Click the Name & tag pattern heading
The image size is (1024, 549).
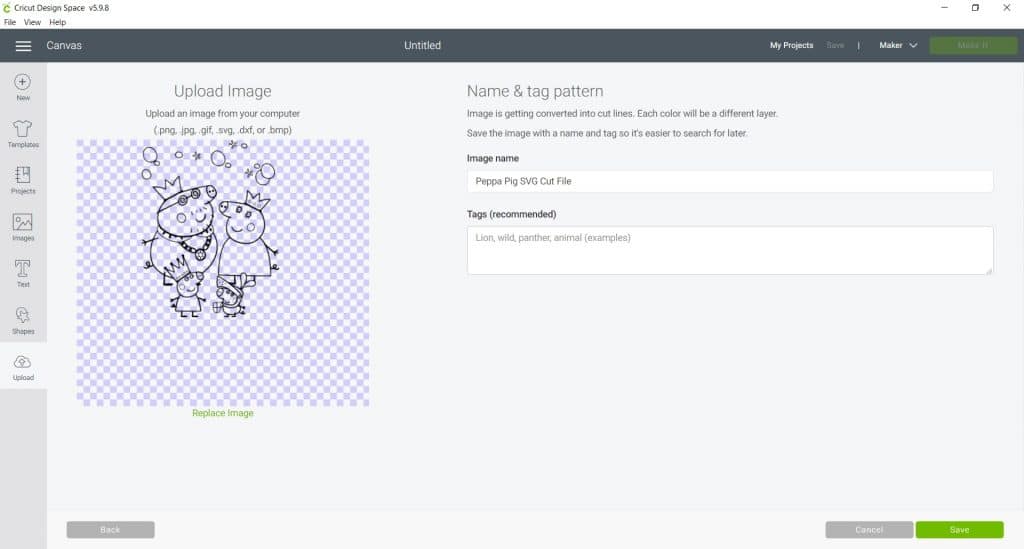[x=535, y=91]
